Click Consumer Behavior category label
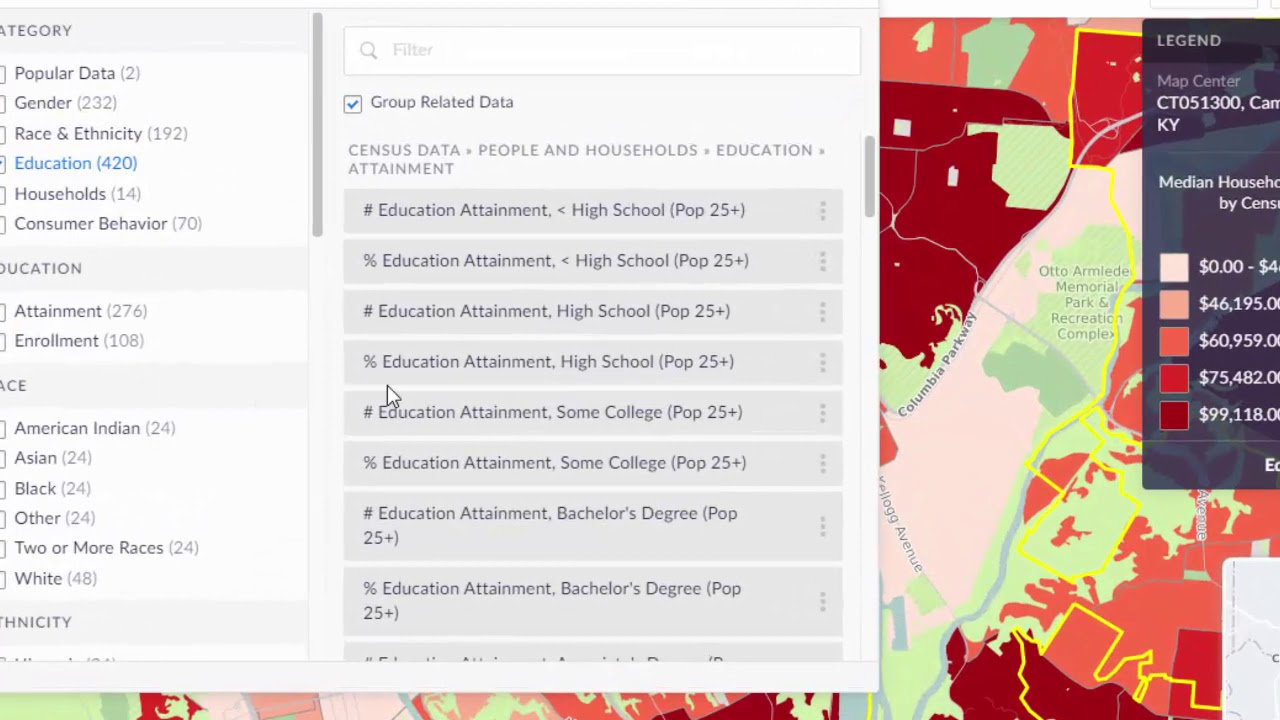The image size is (1280, 720). pyautogui.click(x=90, y=224)
